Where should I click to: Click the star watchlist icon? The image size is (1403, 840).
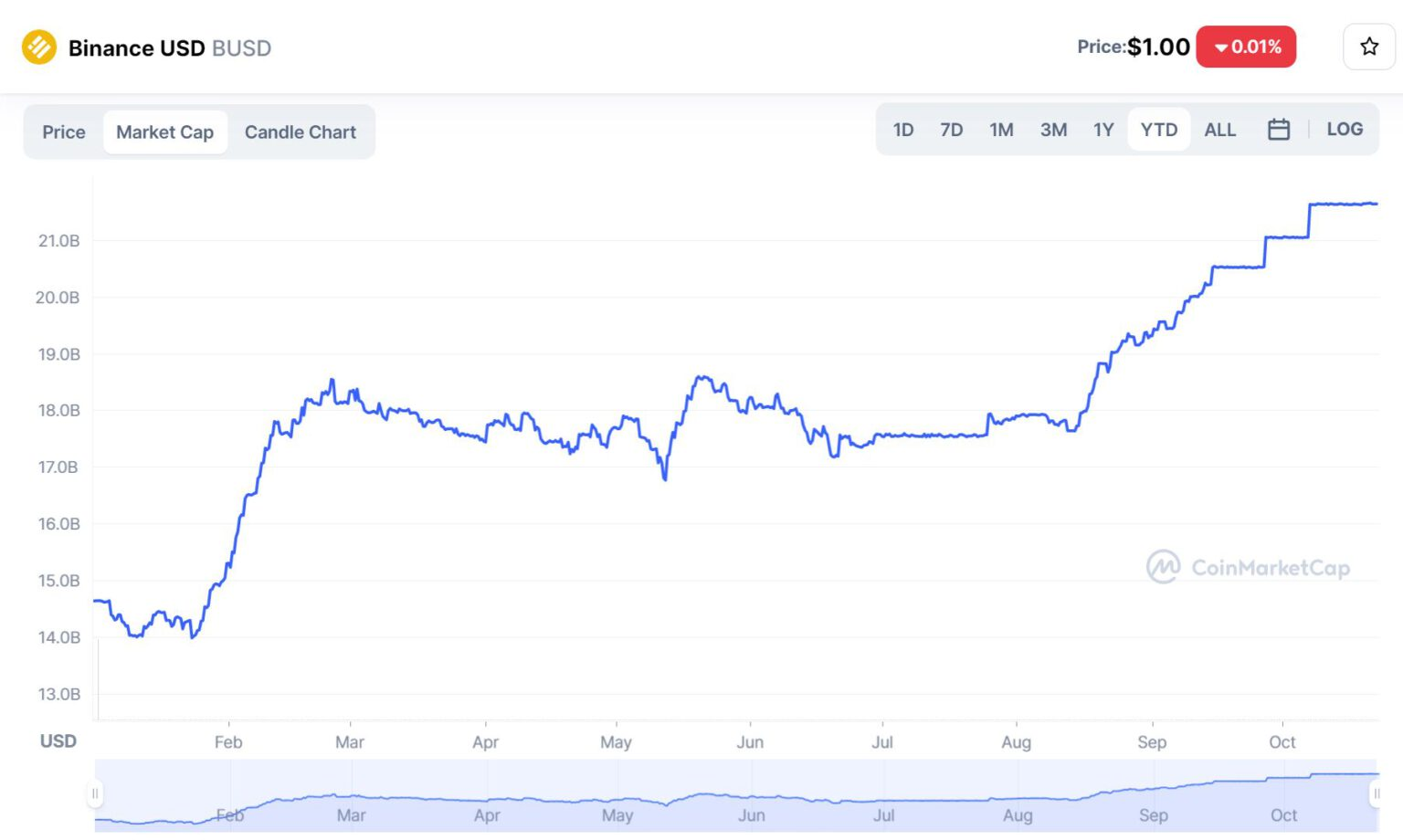tap(1368, 47)
